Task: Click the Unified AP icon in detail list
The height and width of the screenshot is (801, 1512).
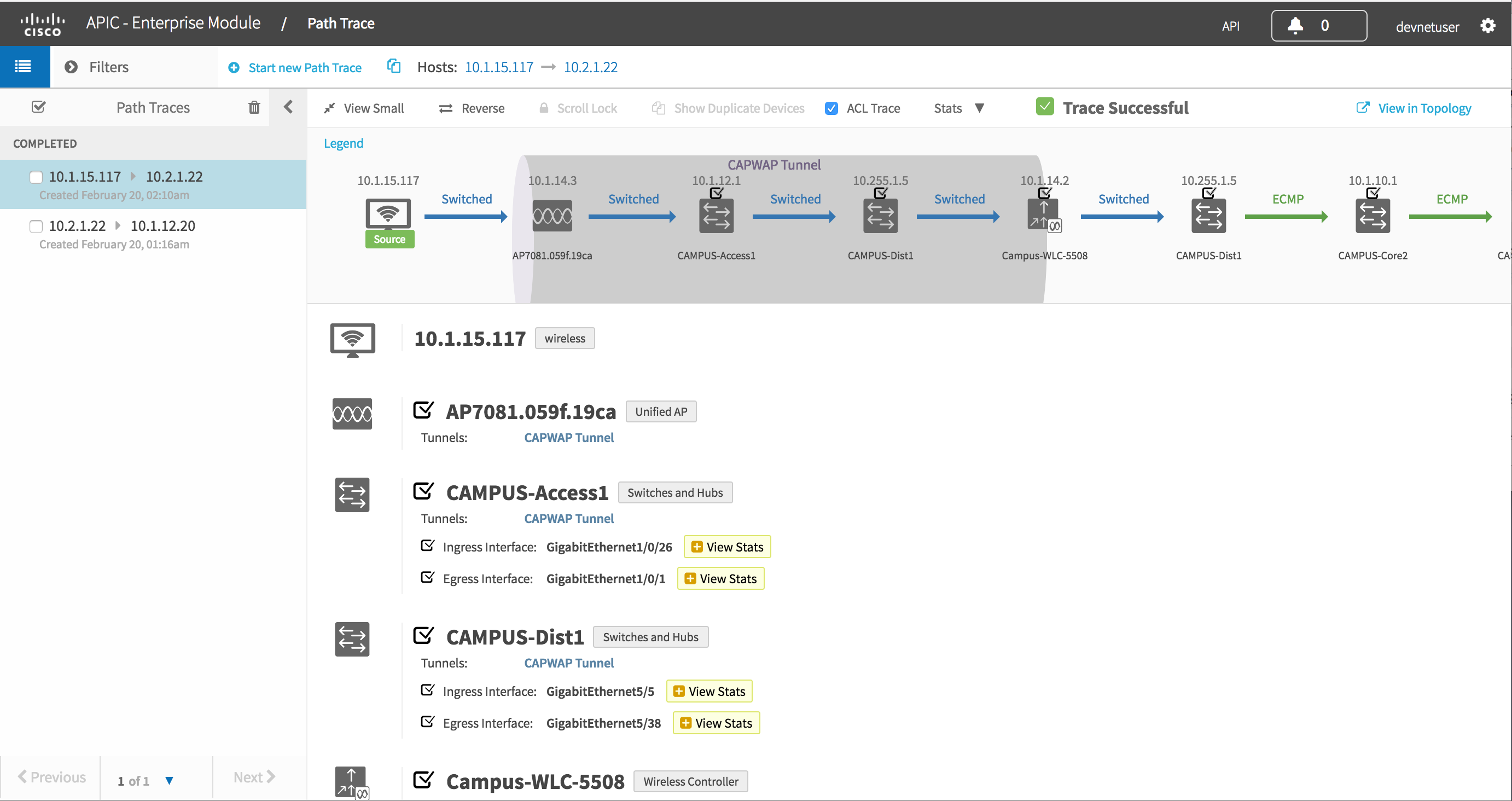Action: [x=352, y=414]
